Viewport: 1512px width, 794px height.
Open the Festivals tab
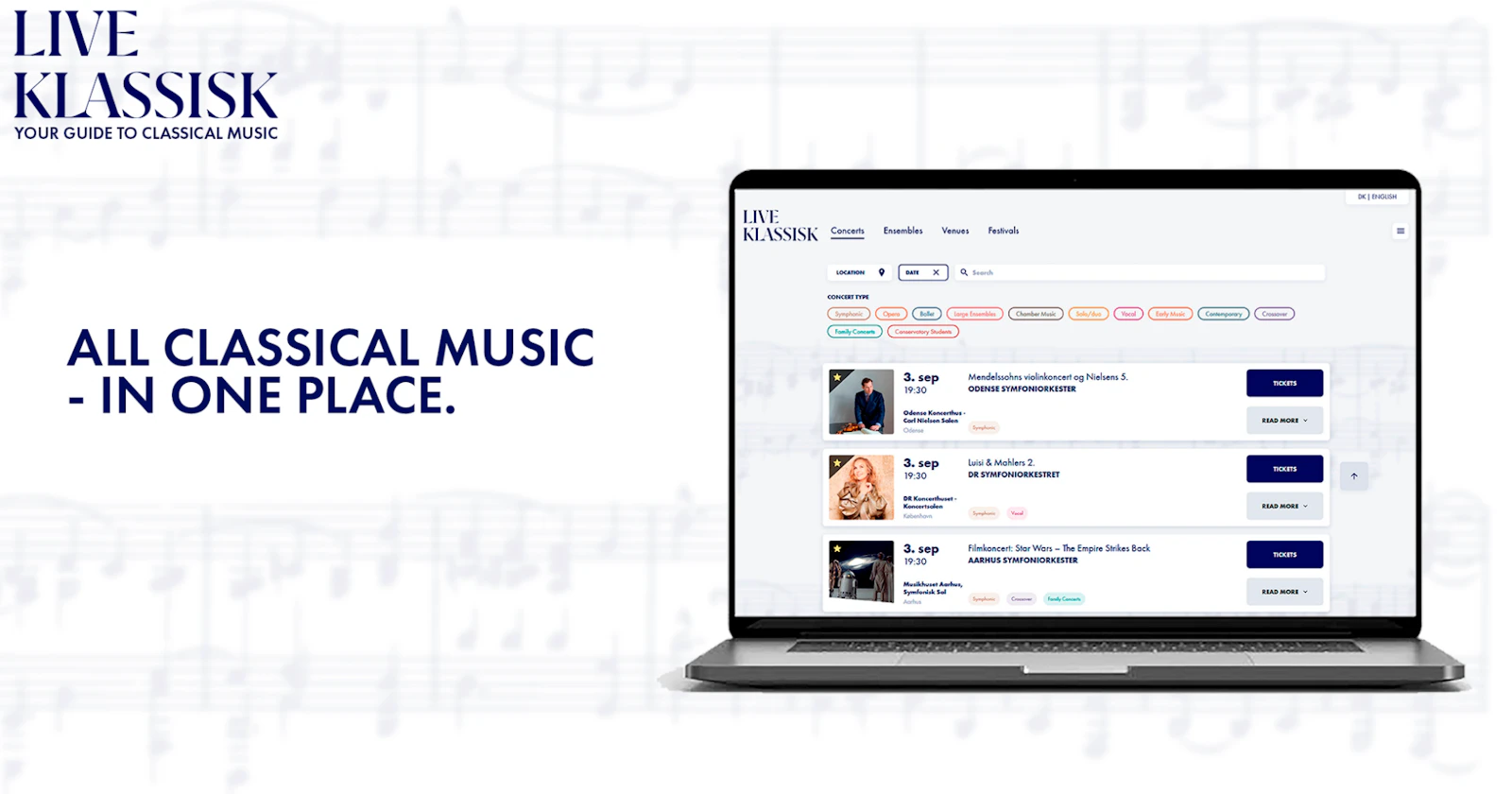(1004, 231)
